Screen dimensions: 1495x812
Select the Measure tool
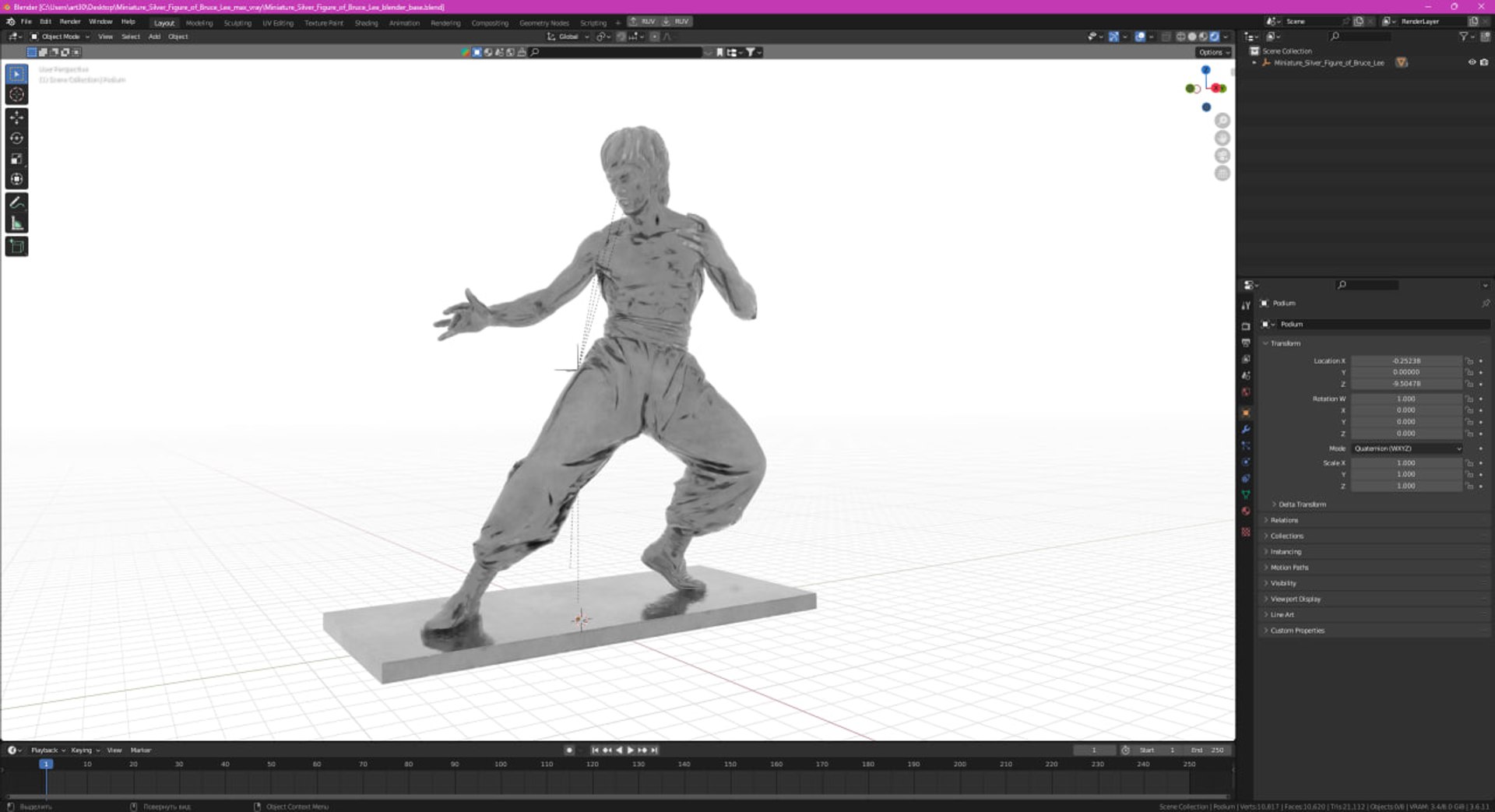[16, 223]
